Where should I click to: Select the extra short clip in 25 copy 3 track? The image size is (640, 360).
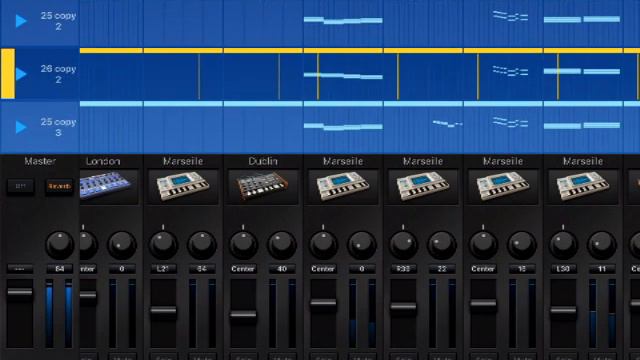click(447, 123)
